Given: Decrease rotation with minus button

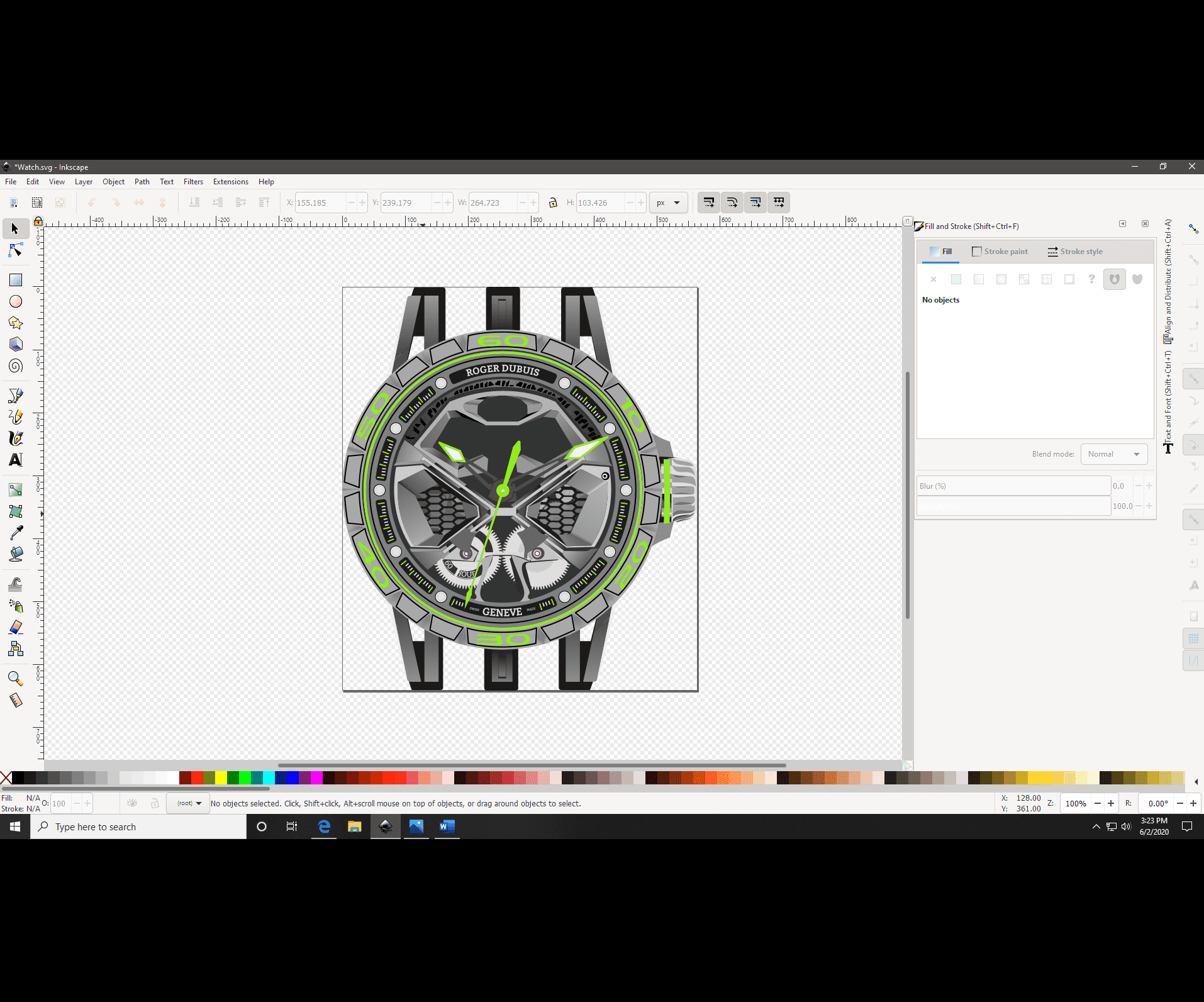Looking at the screenshot, I should coord(1180,803).
